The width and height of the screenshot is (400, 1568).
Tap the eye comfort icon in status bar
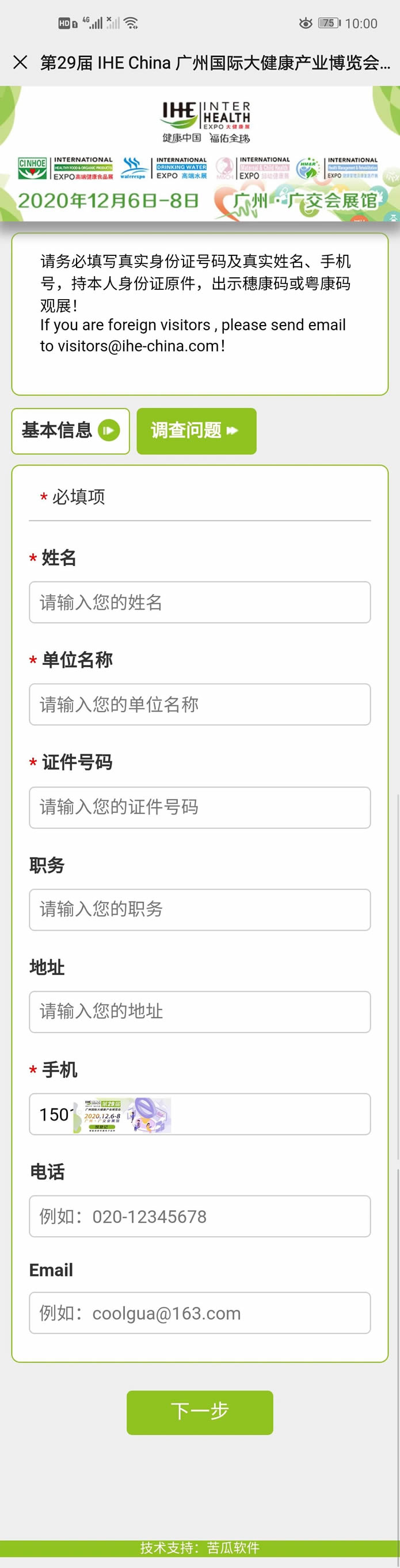[305, 23]
